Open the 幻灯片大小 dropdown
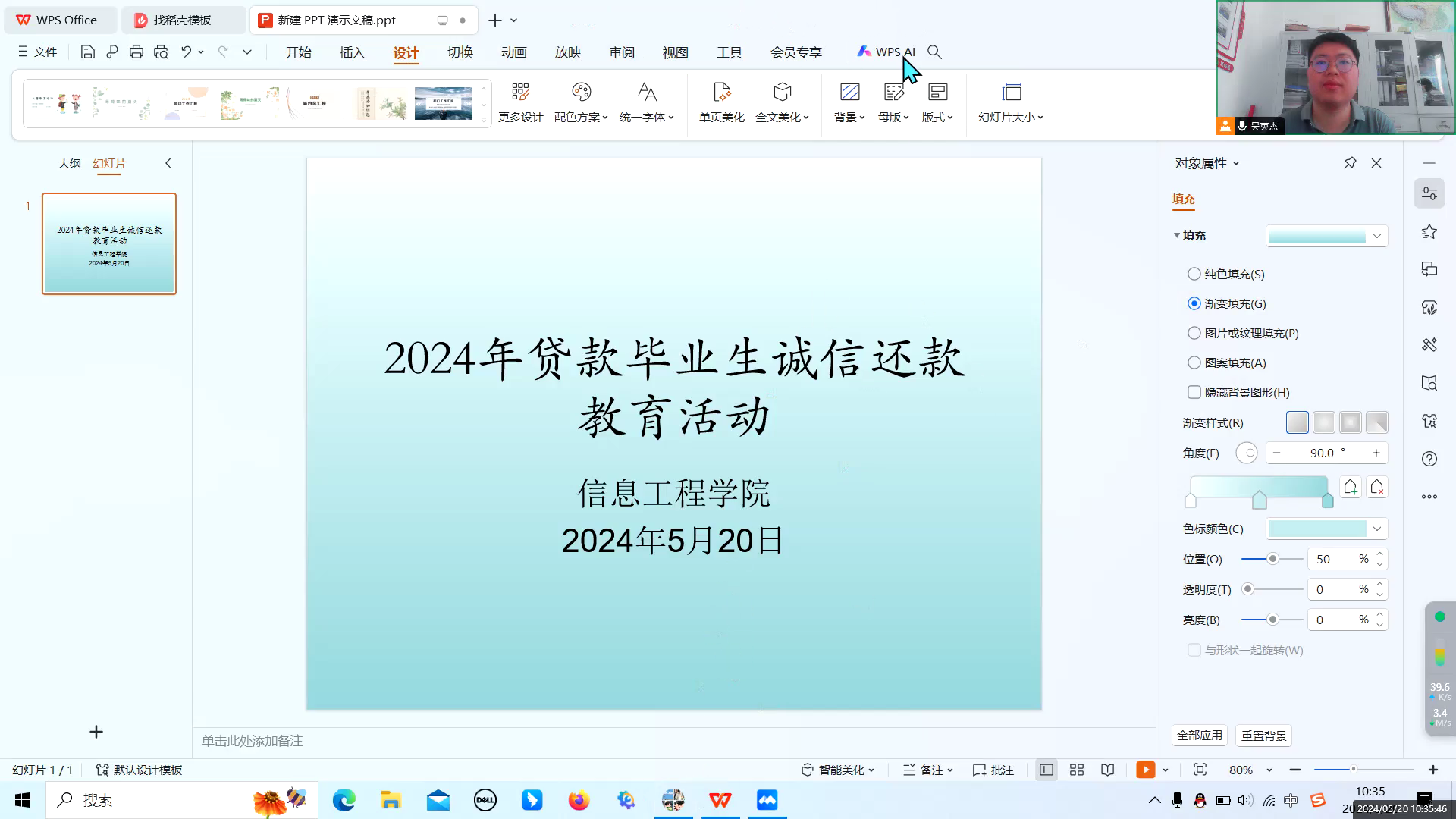The image size is (1456, 819). pyautogui.click(x=1011, y=102)
